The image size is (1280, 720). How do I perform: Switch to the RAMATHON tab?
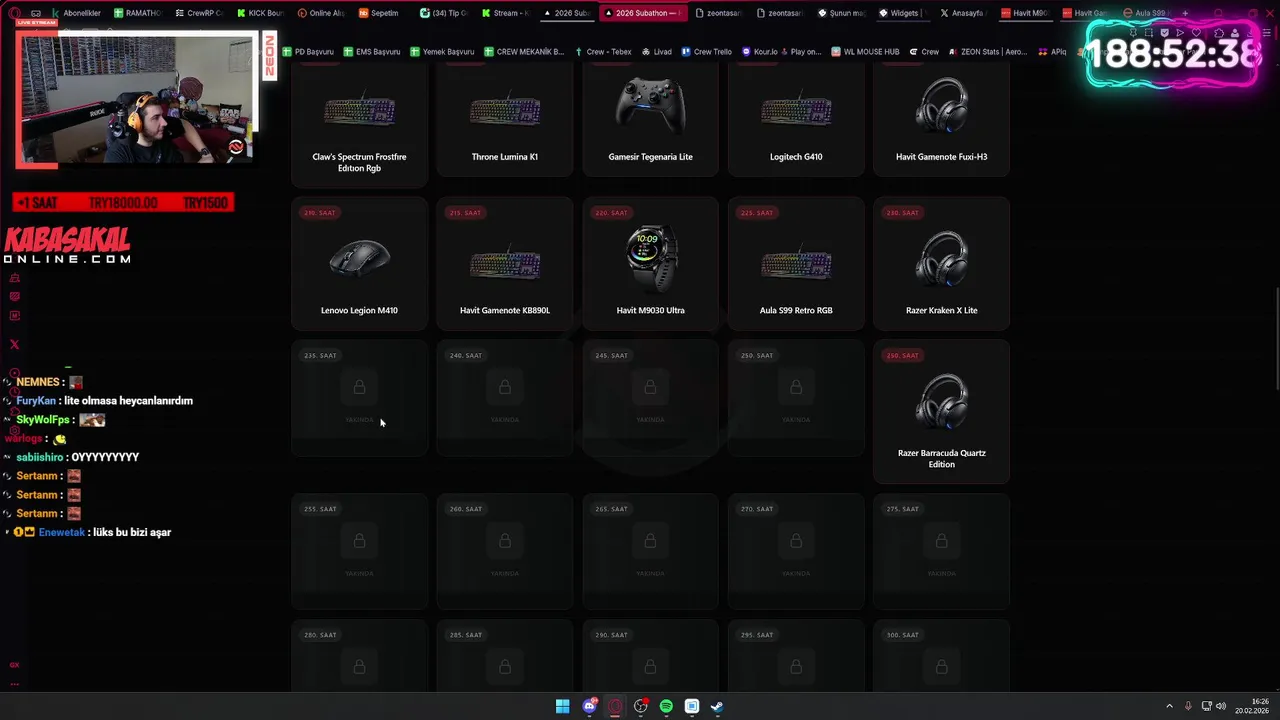click(x=137, y=13)
